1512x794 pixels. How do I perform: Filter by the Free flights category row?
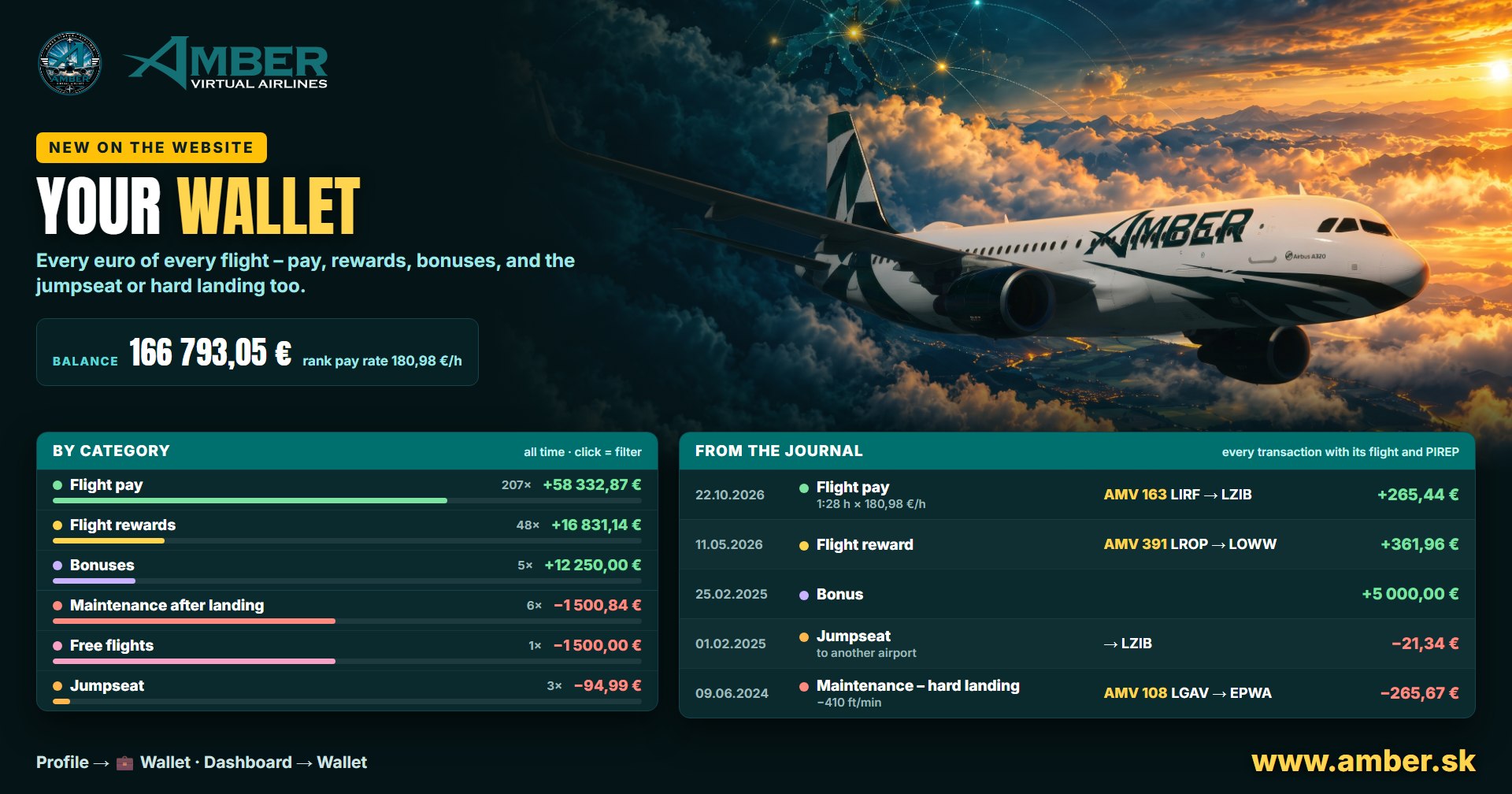(x=347, y=651)
